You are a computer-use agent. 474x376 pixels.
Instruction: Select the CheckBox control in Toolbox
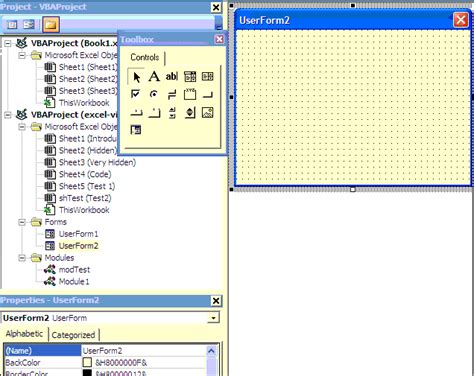[136, 94]
